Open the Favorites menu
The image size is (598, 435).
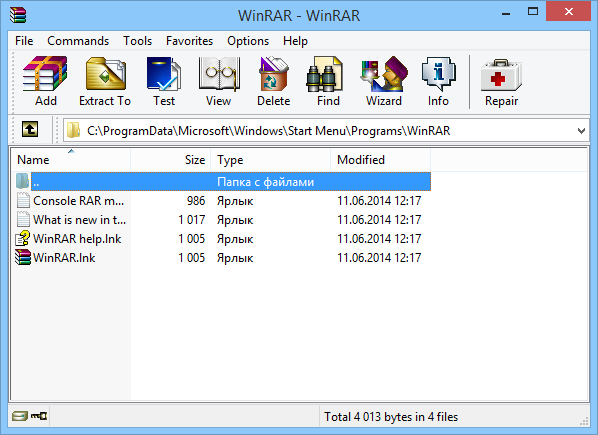(190, 41)
